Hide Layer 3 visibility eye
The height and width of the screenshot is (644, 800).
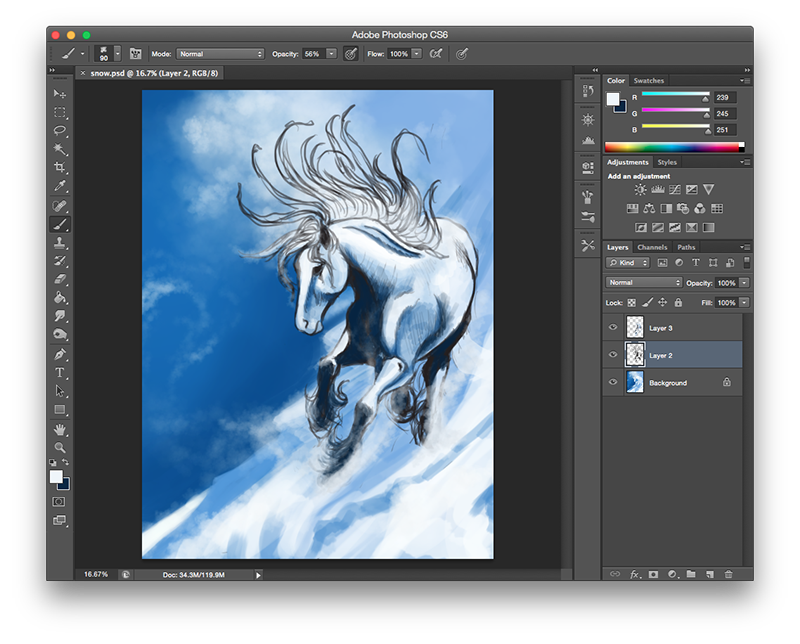613,328
